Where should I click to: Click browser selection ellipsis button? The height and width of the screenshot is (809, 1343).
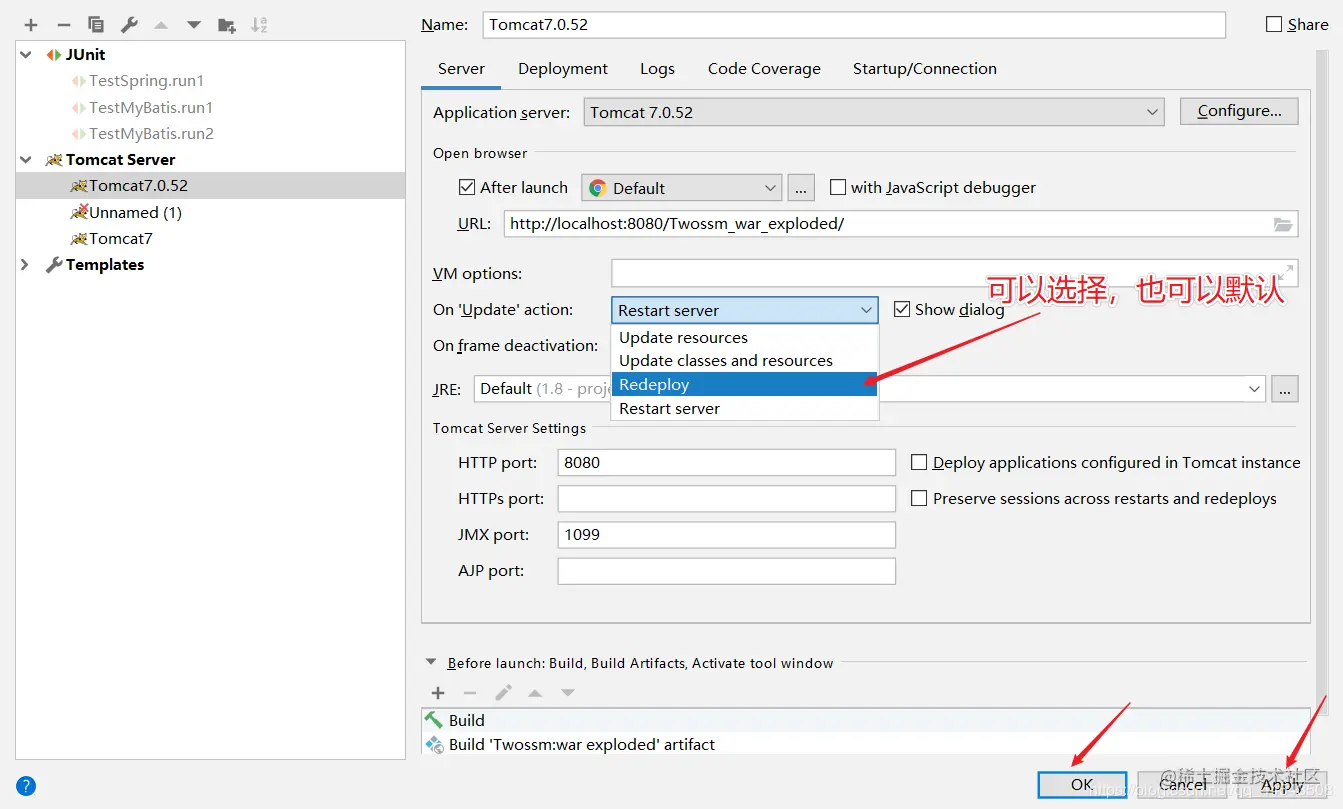click(x=801, y=188)
